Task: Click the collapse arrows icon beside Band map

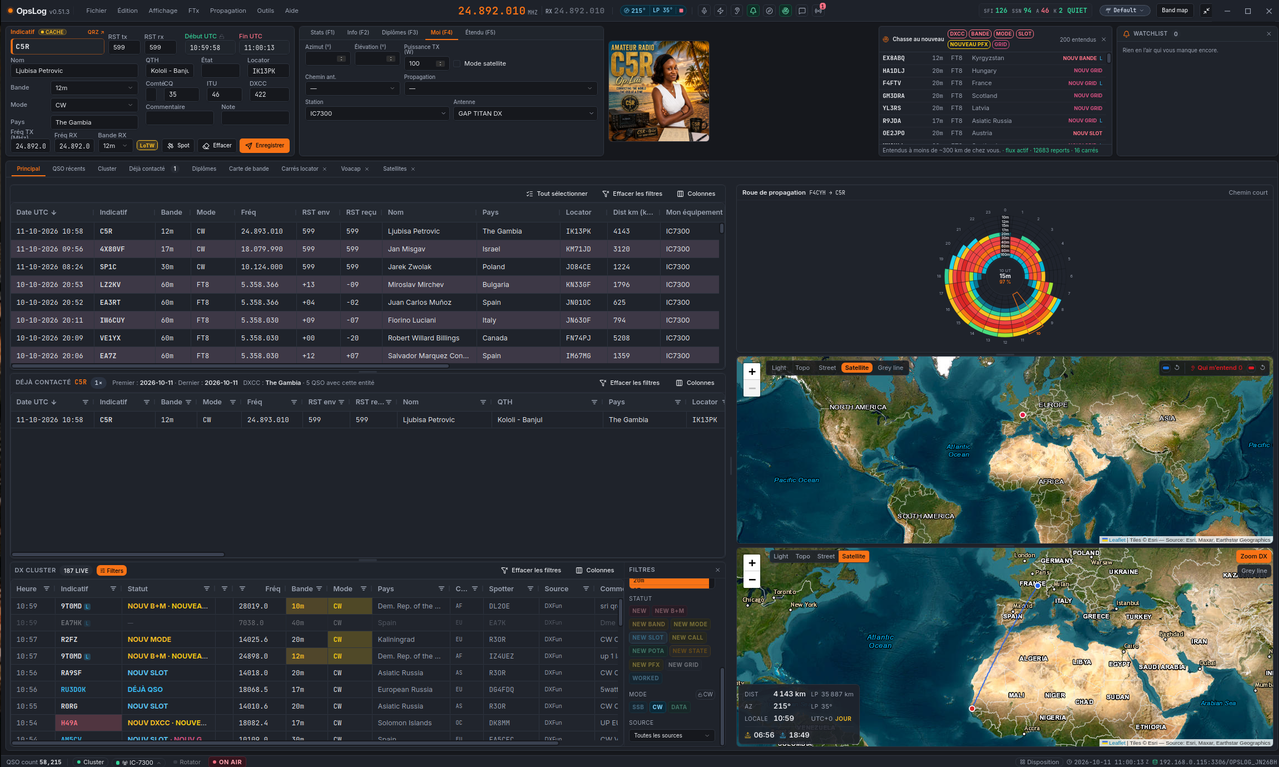Action: point(1206,11)
